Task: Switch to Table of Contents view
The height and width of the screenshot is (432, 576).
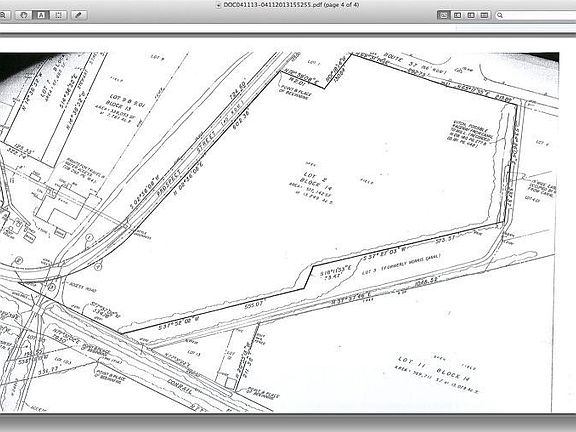Action: (471, 15)
